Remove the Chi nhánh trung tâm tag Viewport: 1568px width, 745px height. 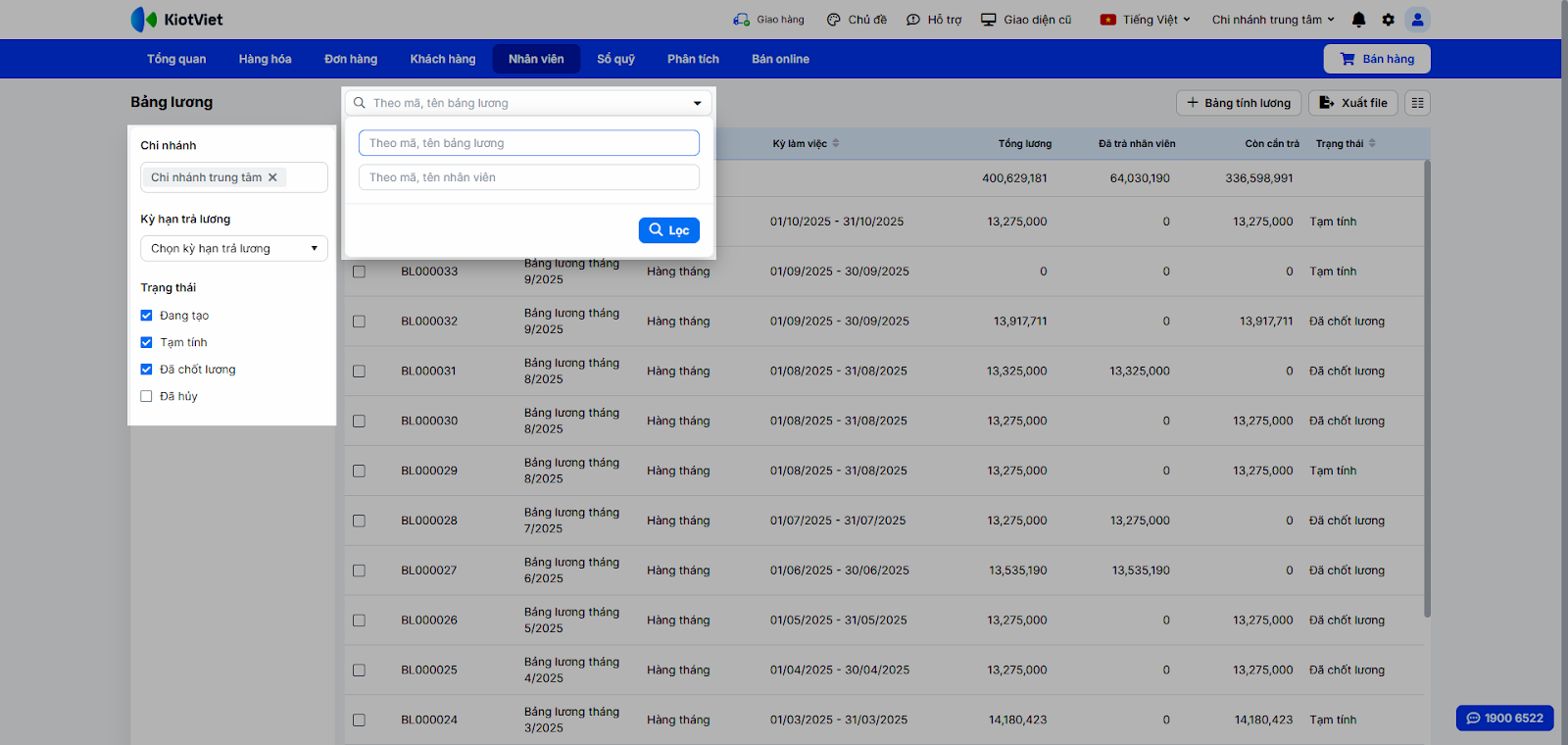273,177
